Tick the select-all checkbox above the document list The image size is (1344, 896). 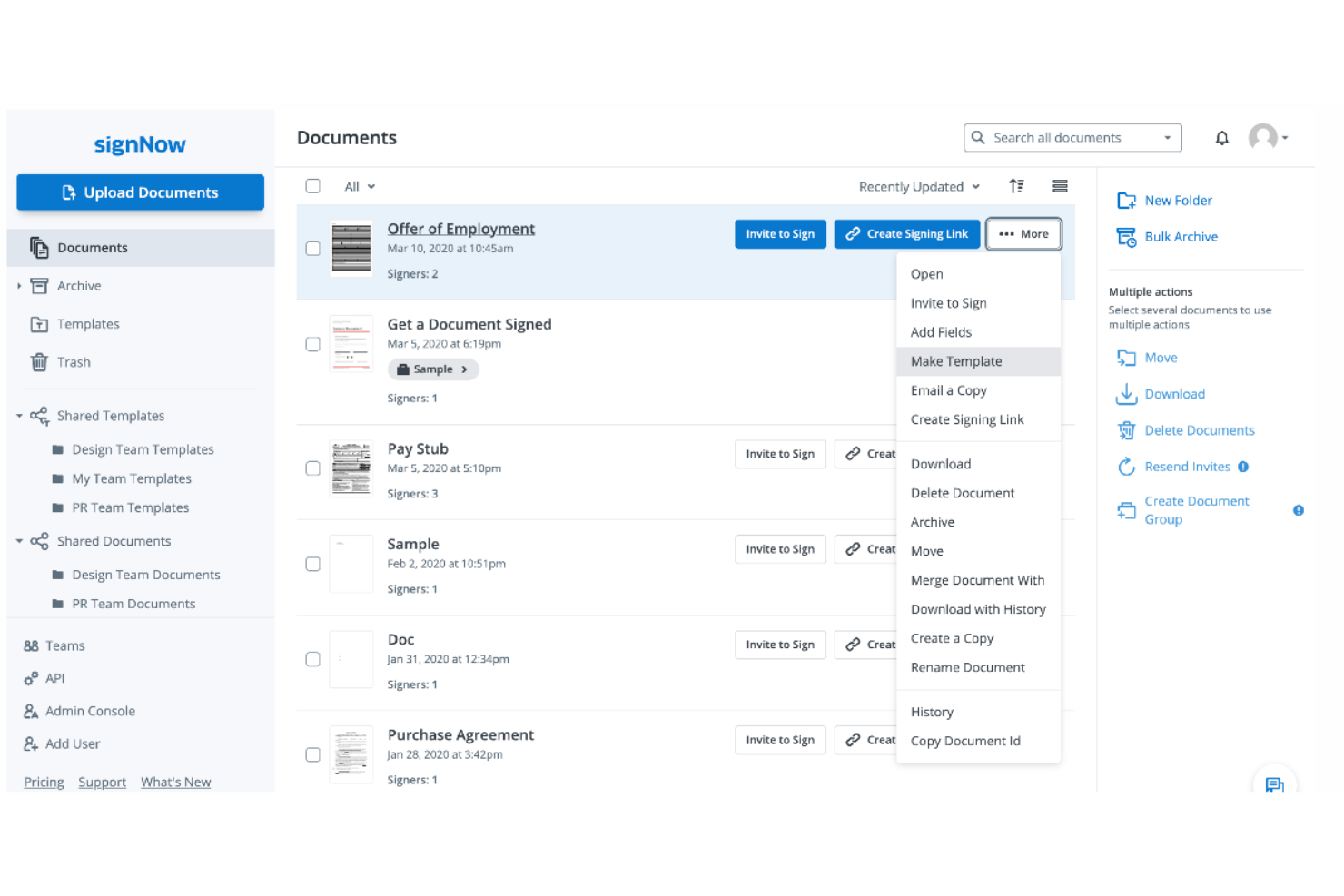click(312, 185)
